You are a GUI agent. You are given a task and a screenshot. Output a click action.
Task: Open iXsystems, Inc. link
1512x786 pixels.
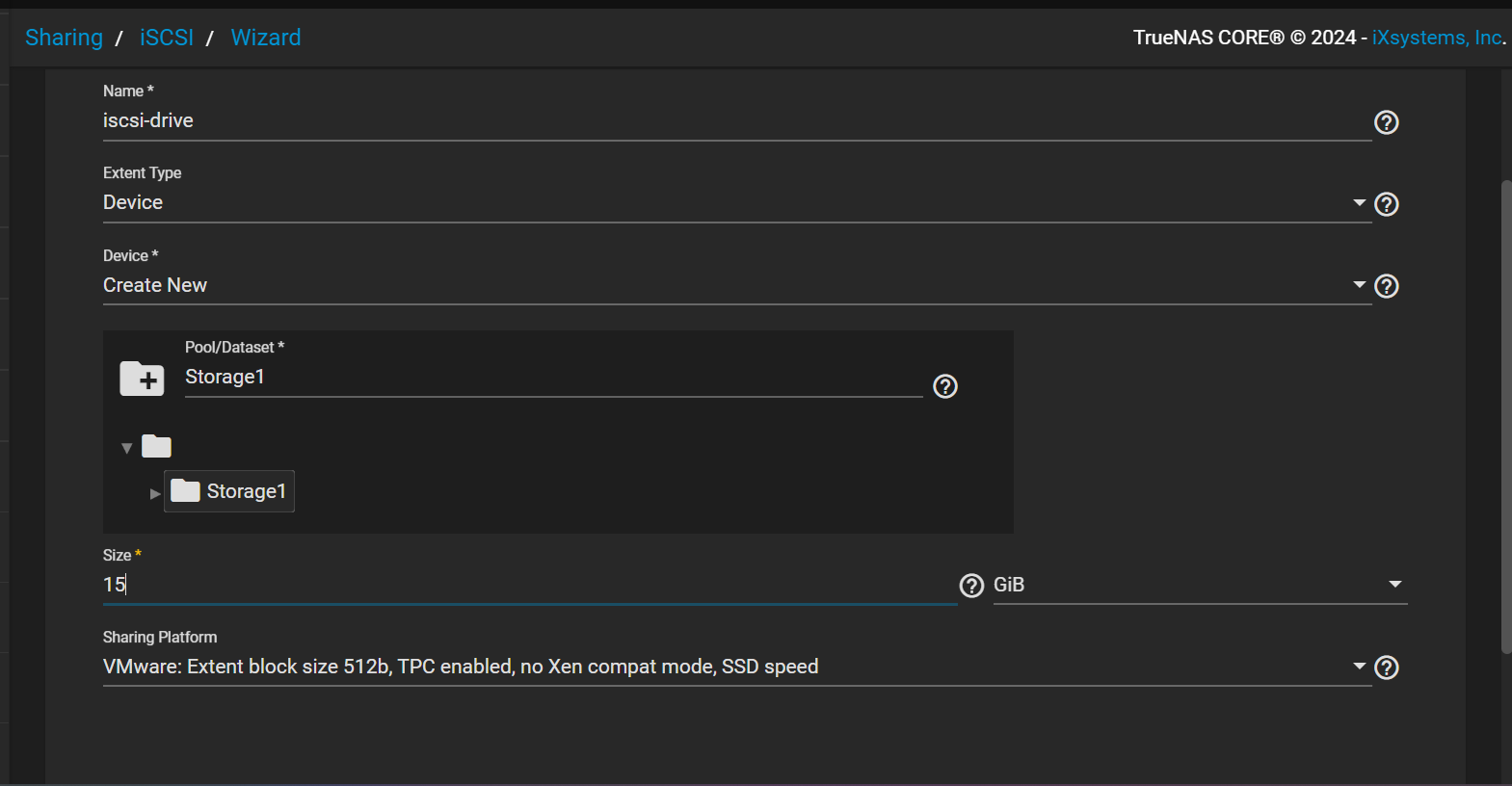click(x=1437, y=38)
